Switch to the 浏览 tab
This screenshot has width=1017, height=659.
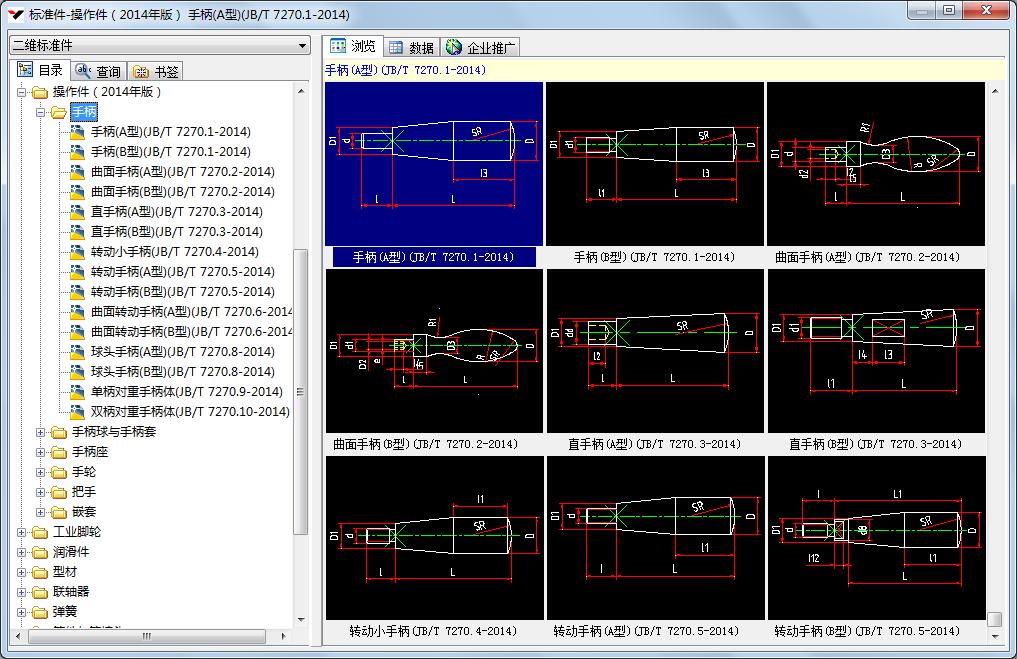[353, 46]
